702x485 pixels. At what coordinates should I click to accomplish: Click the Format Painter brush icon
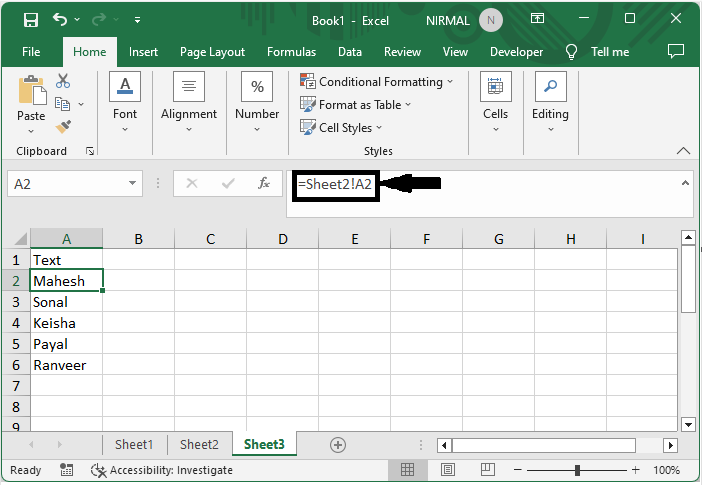click(63, 126)
